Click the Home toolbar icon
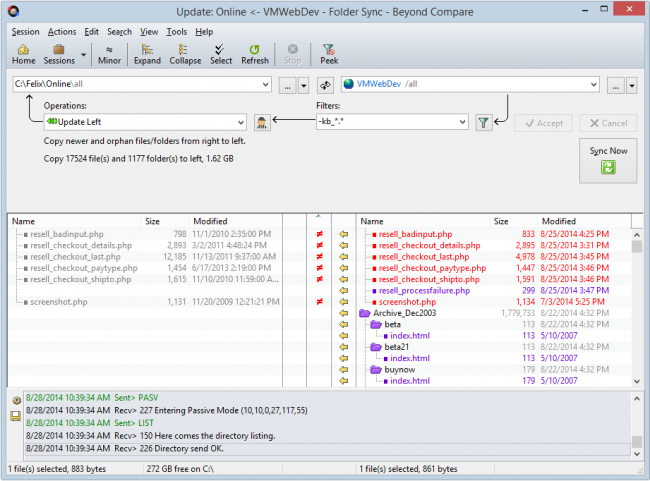Viewport: 650px width, 481px height. pos(24,53)
